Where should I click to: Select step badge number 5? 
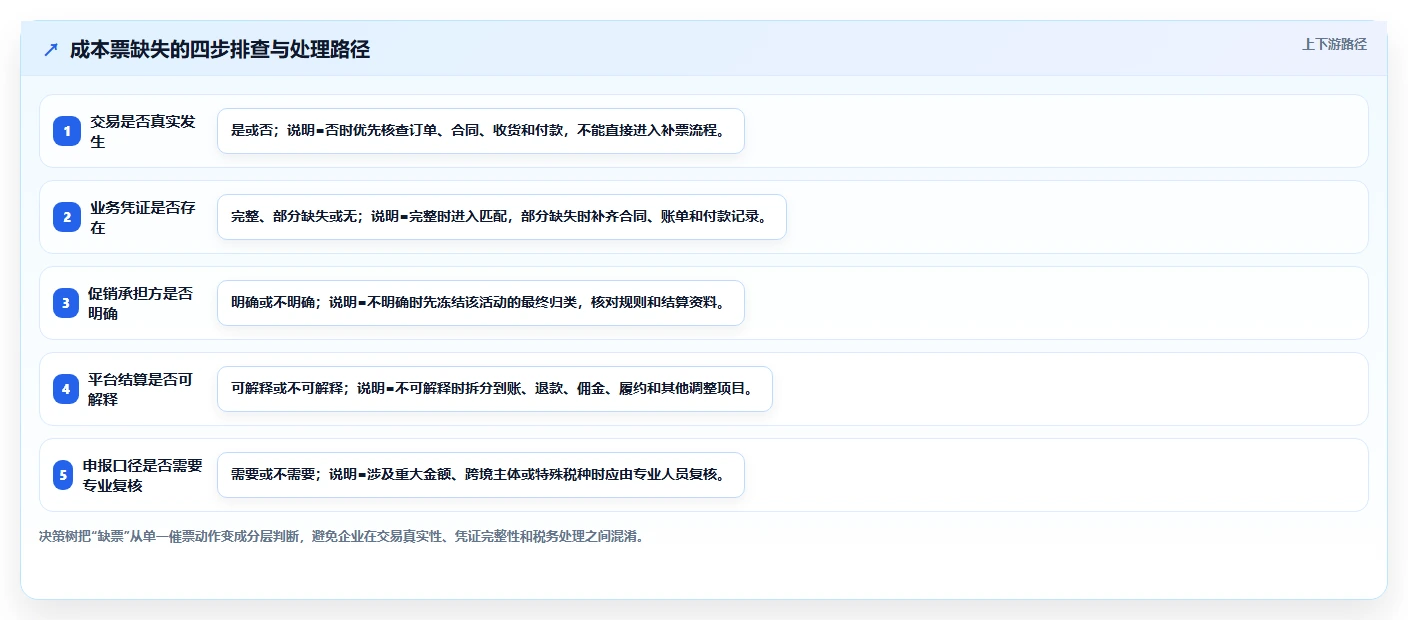[63, 475]
